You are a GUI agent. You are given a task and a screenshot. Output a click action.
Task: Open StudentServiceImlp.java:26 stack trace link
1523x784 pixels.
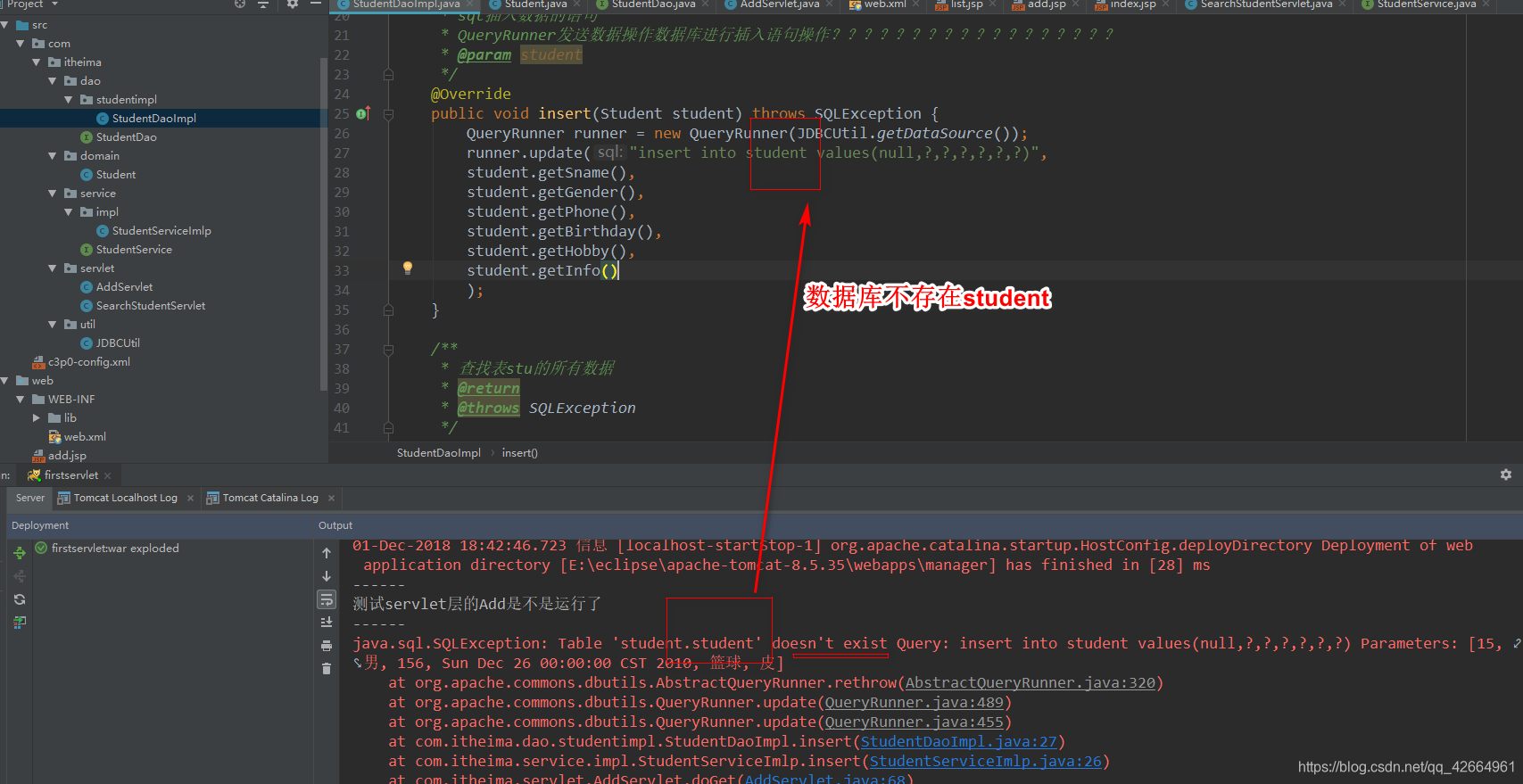[986, 761]
